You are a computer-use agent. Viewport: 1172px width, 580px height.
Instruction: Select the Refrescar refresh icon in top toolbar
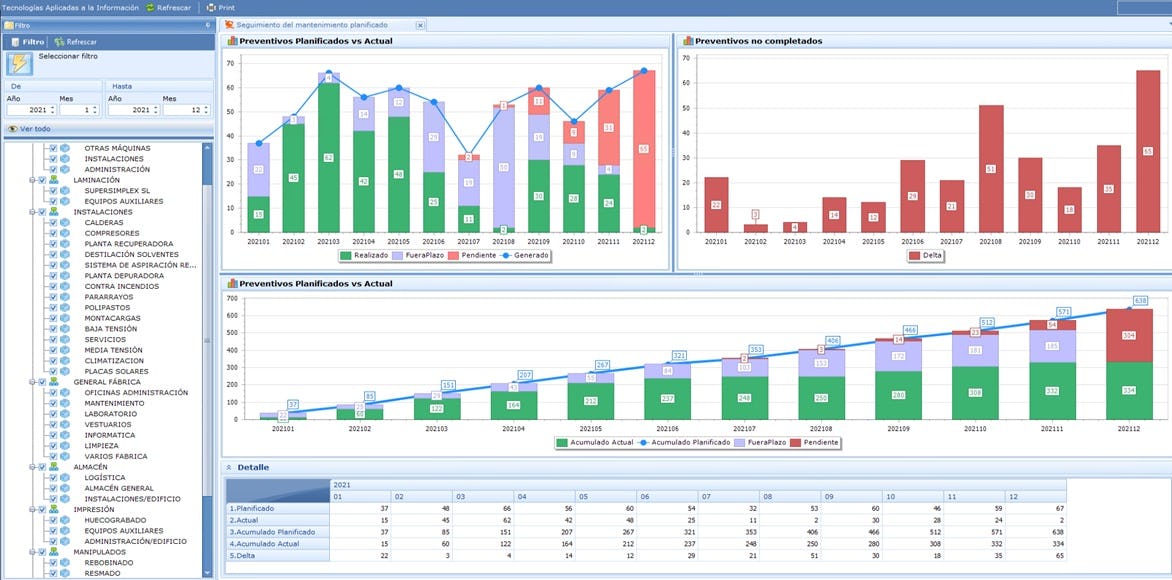150,8
